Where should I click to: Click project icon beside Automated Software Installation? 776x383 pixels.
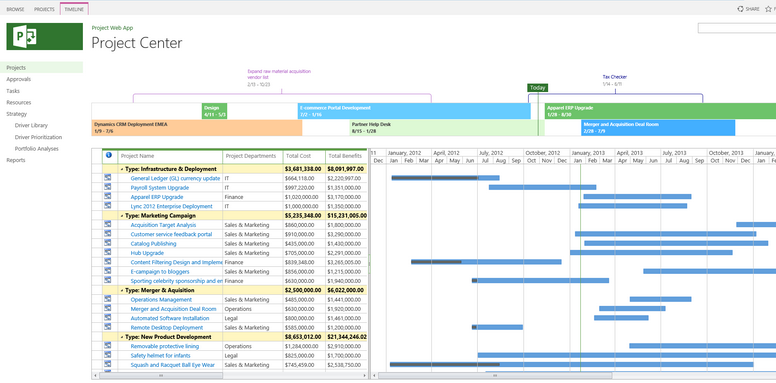(x=108, y=318)
